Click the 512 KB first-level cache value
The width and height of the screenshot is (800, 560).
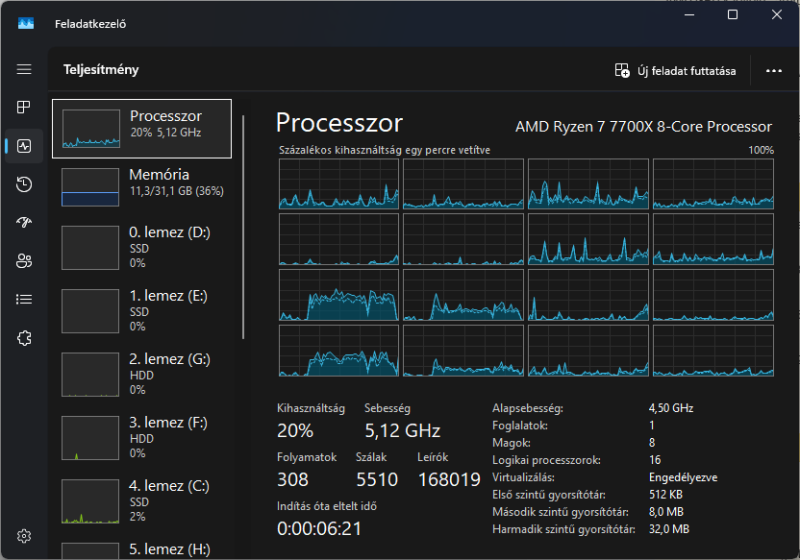(x=665, y=494)
